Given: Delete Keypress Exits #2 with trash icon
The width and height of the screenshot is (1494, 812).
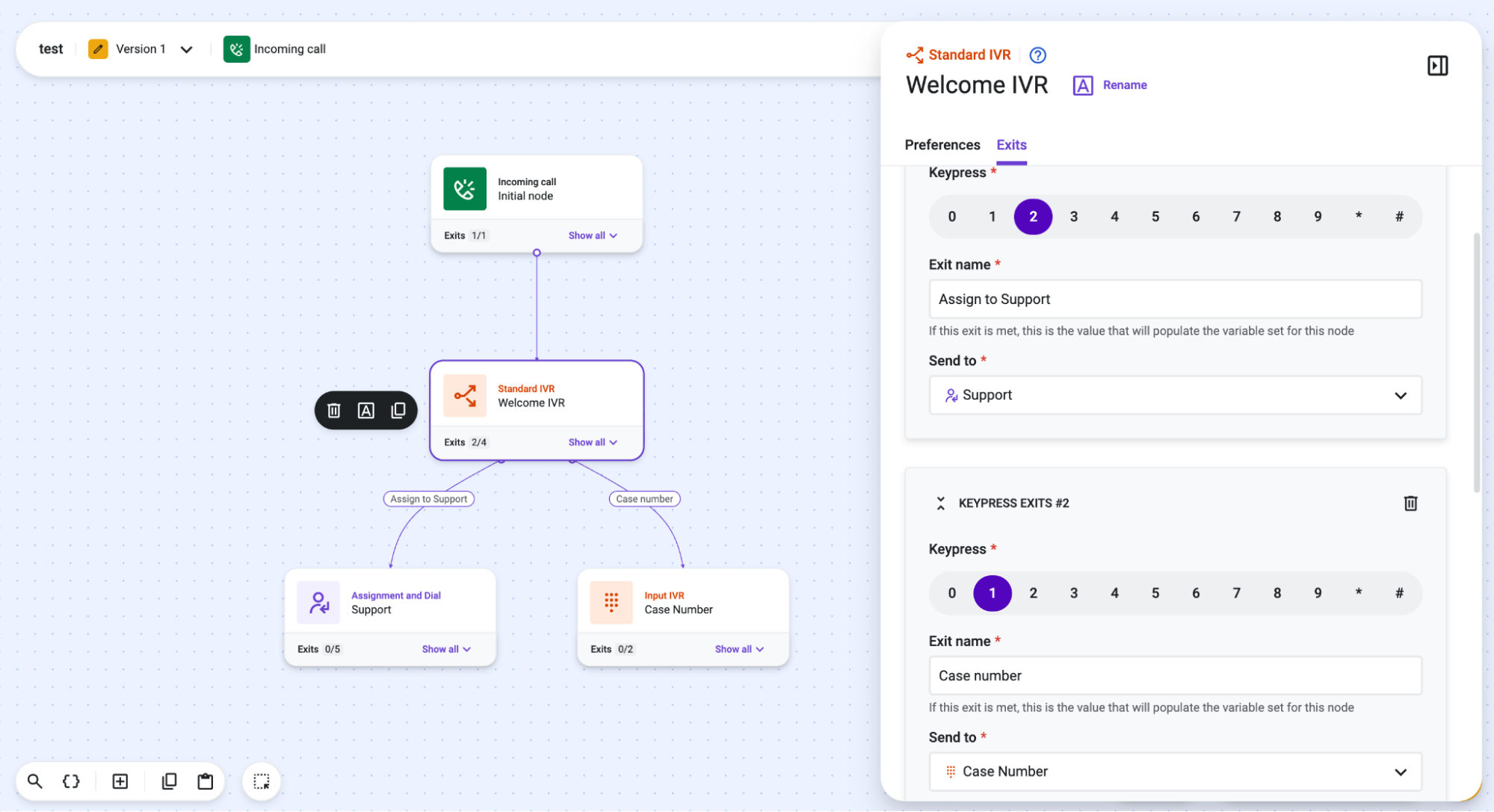Looking at the screenshot, I should (1410, 503).
